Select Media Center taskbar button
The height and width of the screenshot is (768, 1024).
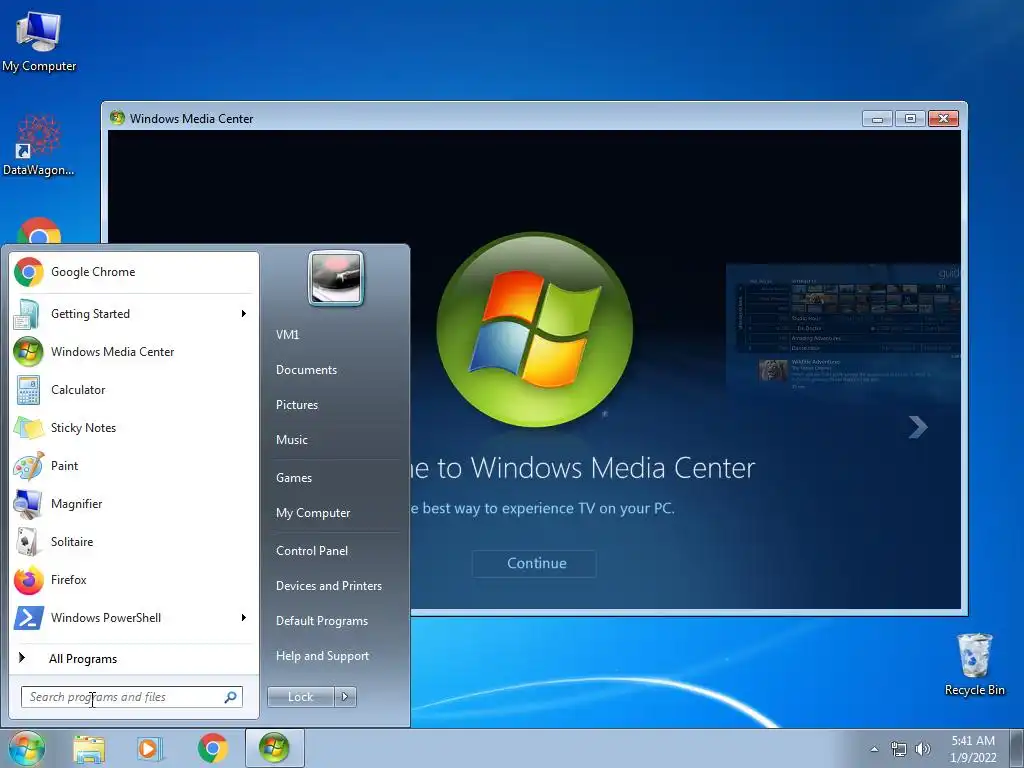pos(274,748)
